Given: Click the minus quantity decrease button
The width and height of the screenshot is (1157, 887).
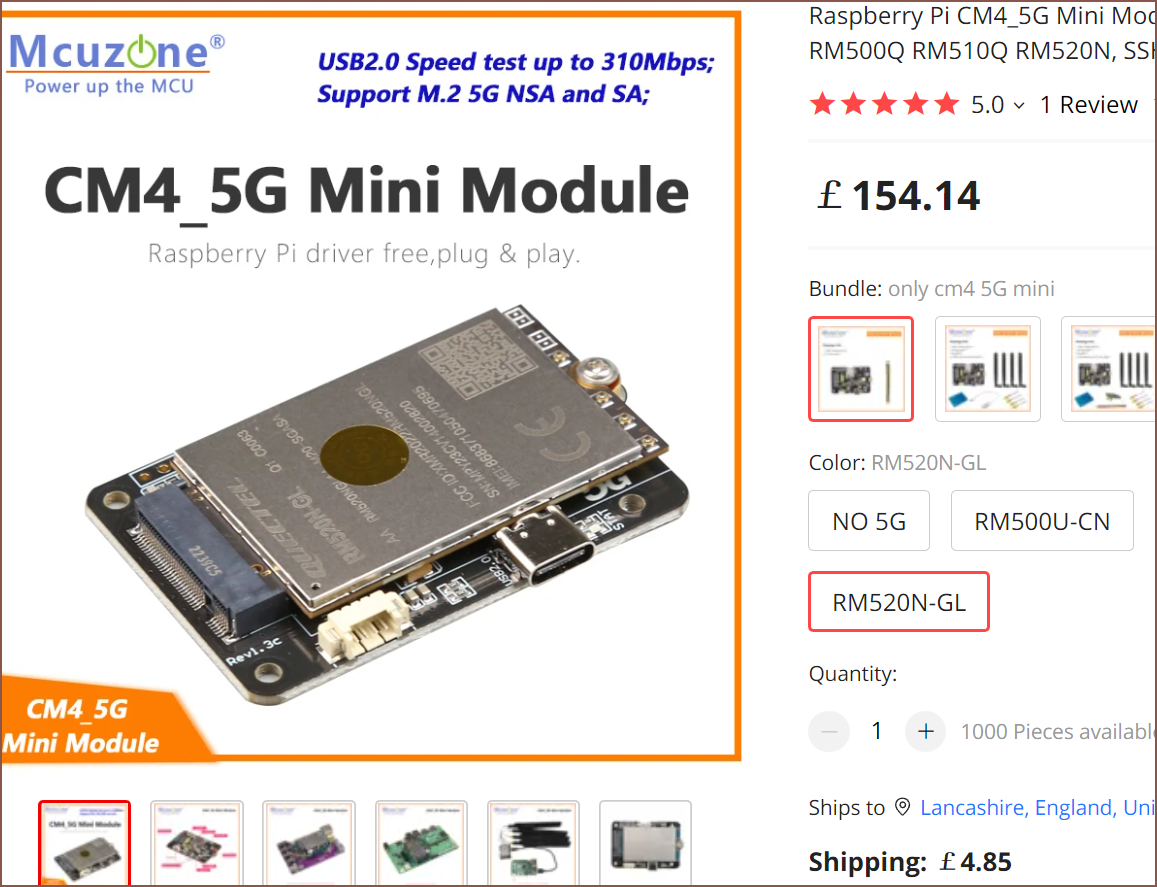Looking at the screenshot, I should pos(829,731).
